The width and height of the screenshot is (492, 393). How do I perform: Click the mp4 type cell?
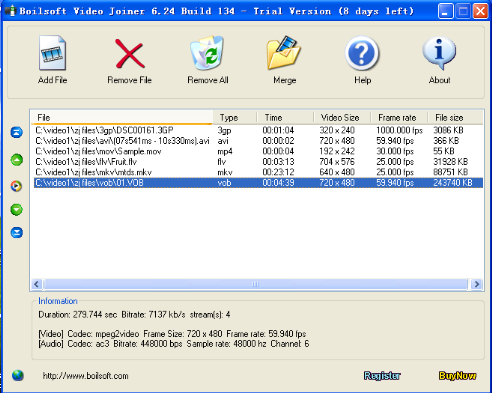(x=225, y=152)
